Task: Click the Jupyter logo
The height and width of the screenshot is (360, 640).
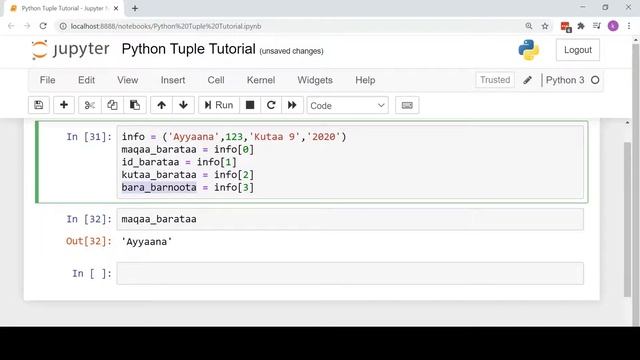Action: click(x=71, y=50)
